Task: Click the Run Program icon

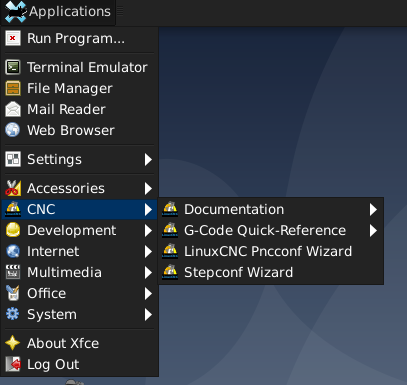Action: [x=13, y=38]
